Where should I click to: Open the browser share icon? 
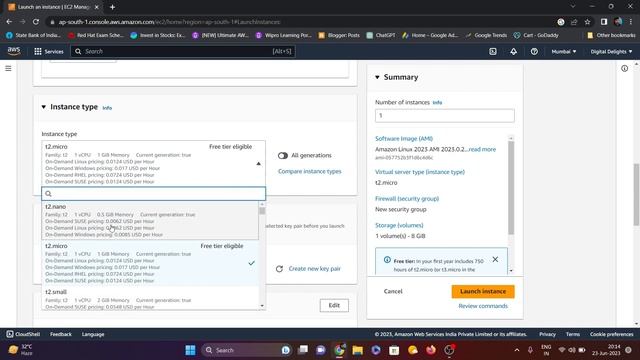coord(574,22)
